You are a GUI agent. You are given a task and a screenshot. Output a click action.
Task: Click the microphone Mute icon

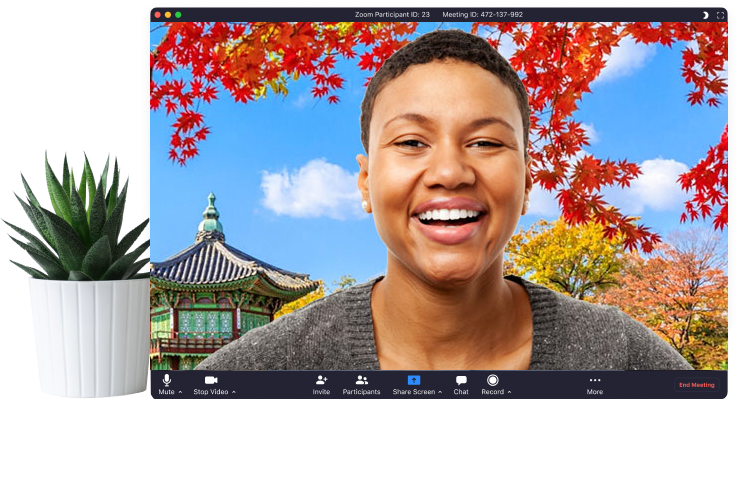[x=167, y=380]
